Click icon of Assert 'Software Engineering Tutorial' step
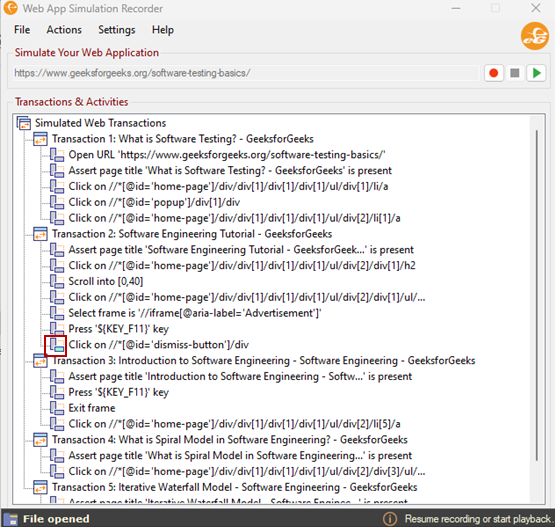 tap(57, 250)
